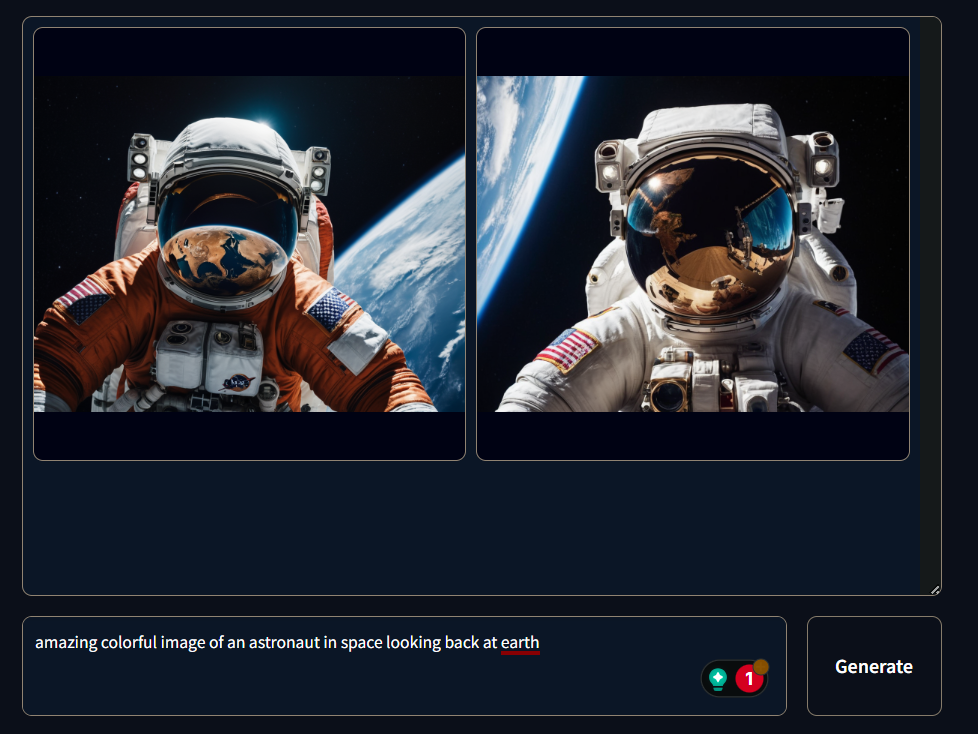978x734 pixels.
Task: Click Earth's reflection in orange astronaut's visor
Action: [x=223, y=261]
